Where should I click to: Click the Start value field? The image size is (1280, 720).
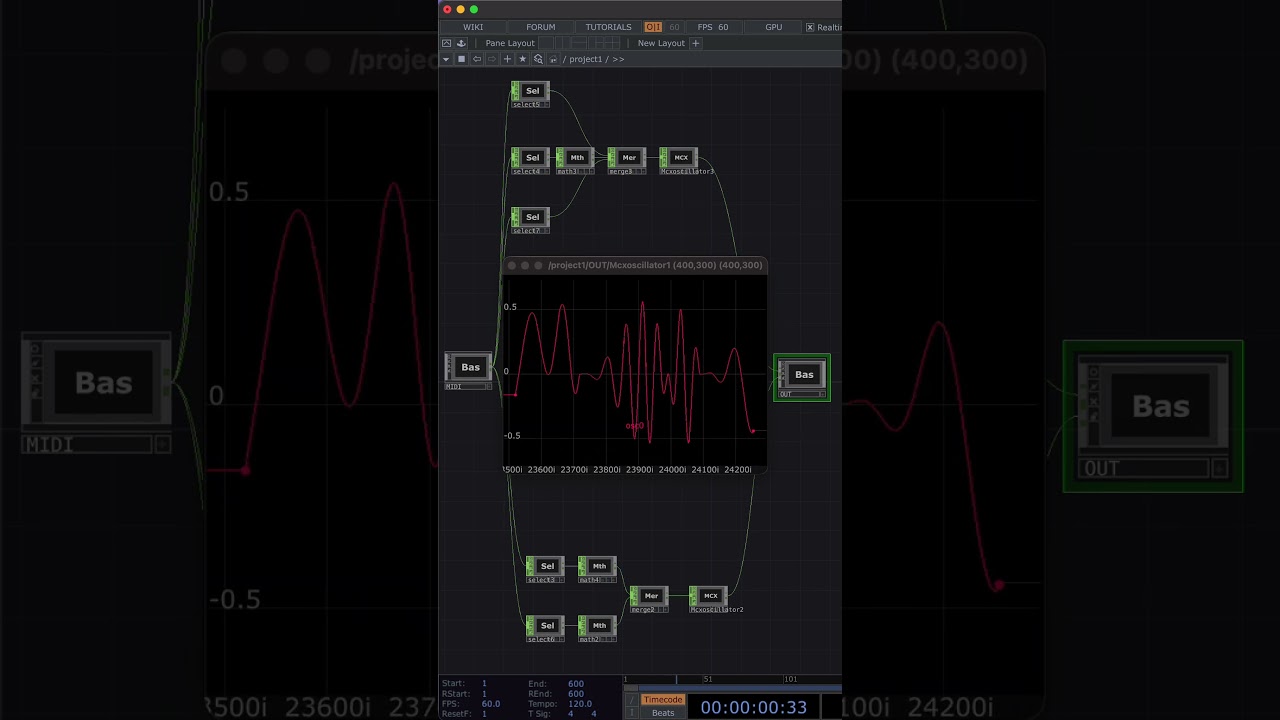484,684
